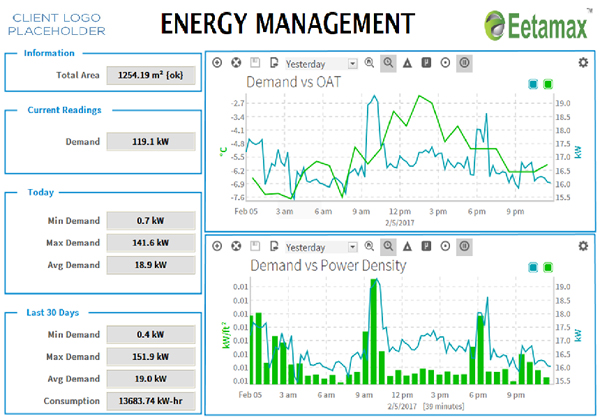The image size is (600, 420).
Task: Click the bookmark square icon on Demand vs Power Density
Action: (x=426, y=246)
